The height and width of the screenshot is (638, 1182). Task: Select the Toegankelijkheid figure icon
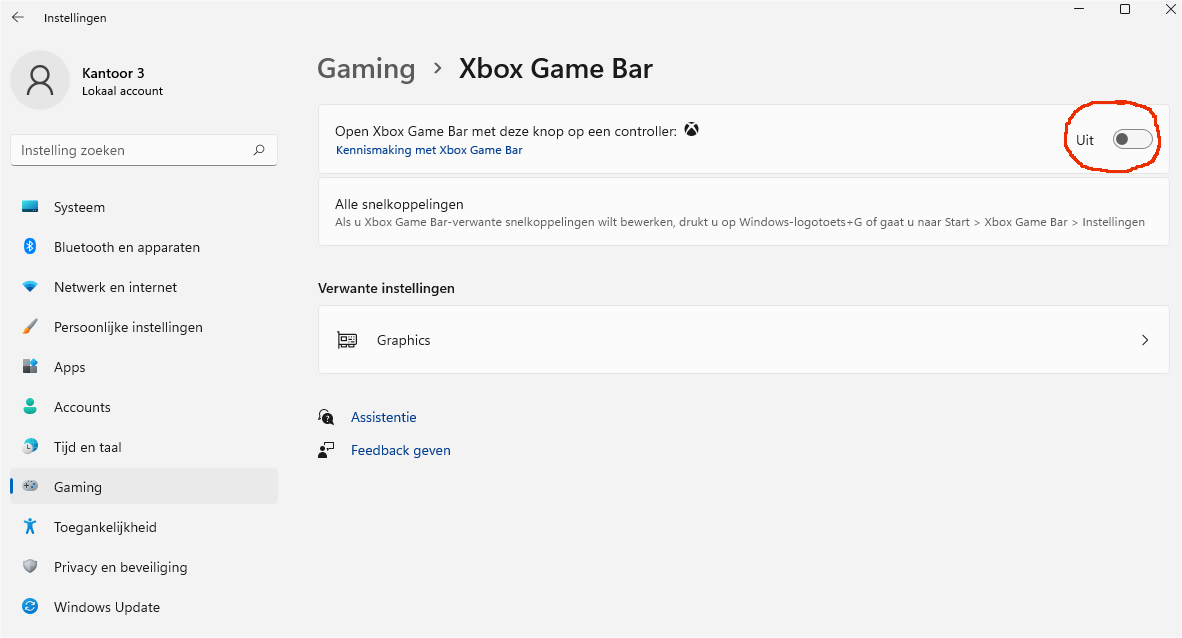tap(30, 526)
